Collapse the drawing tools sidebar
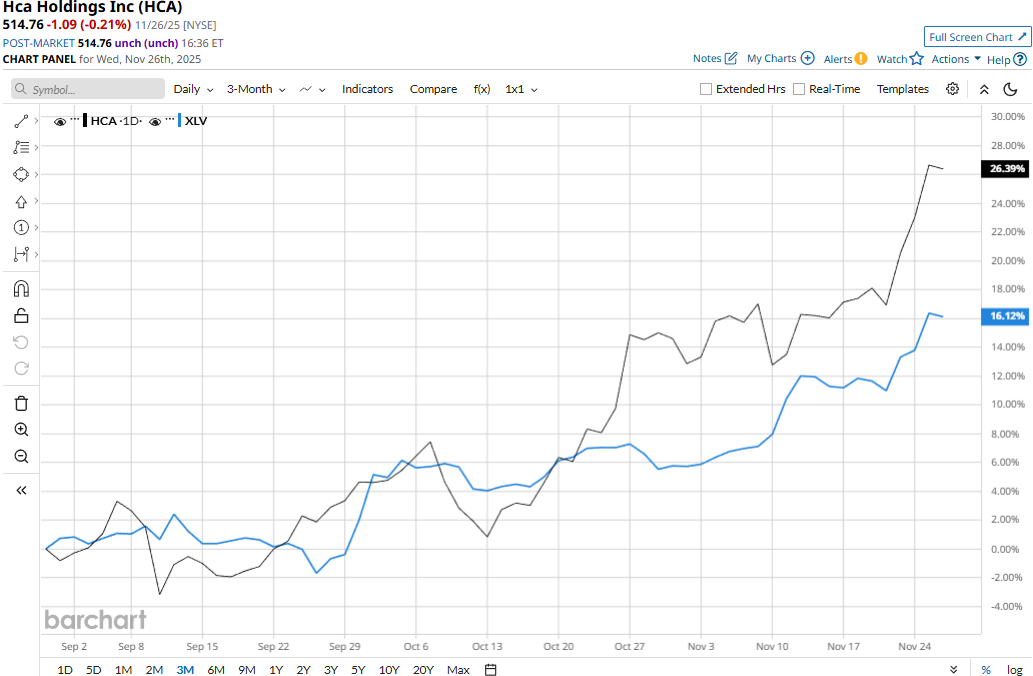This screenshot has width=1033, height=676. [x=21, y=490]
